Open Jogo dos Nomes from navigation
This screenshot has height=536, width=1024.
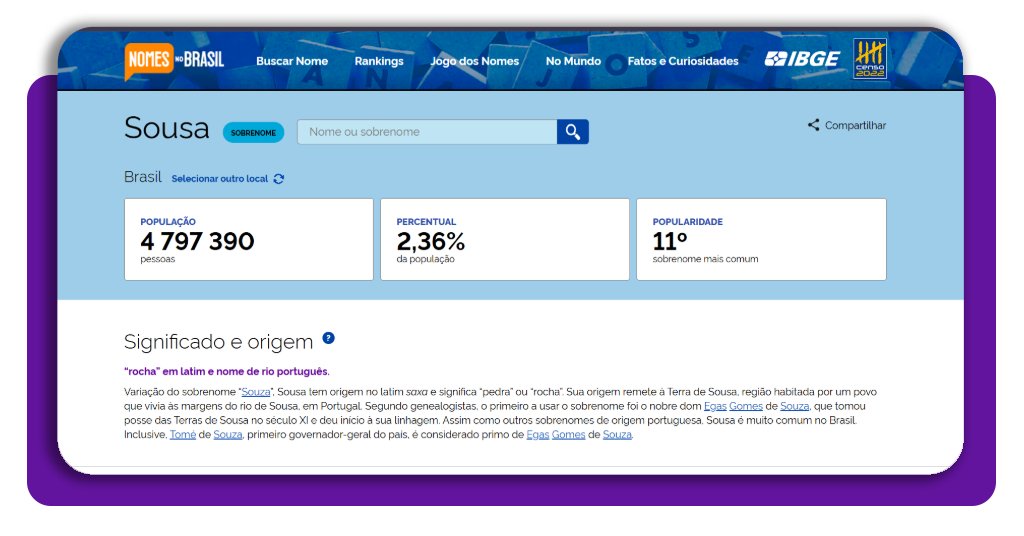pos(475,61)
